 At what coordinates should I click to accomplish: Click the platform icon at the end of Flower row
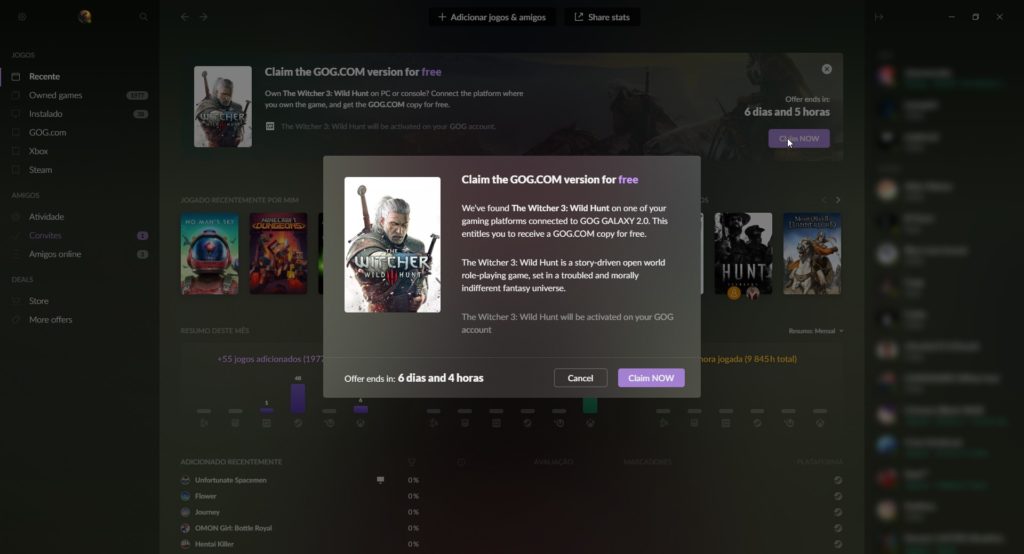[838, 496]
